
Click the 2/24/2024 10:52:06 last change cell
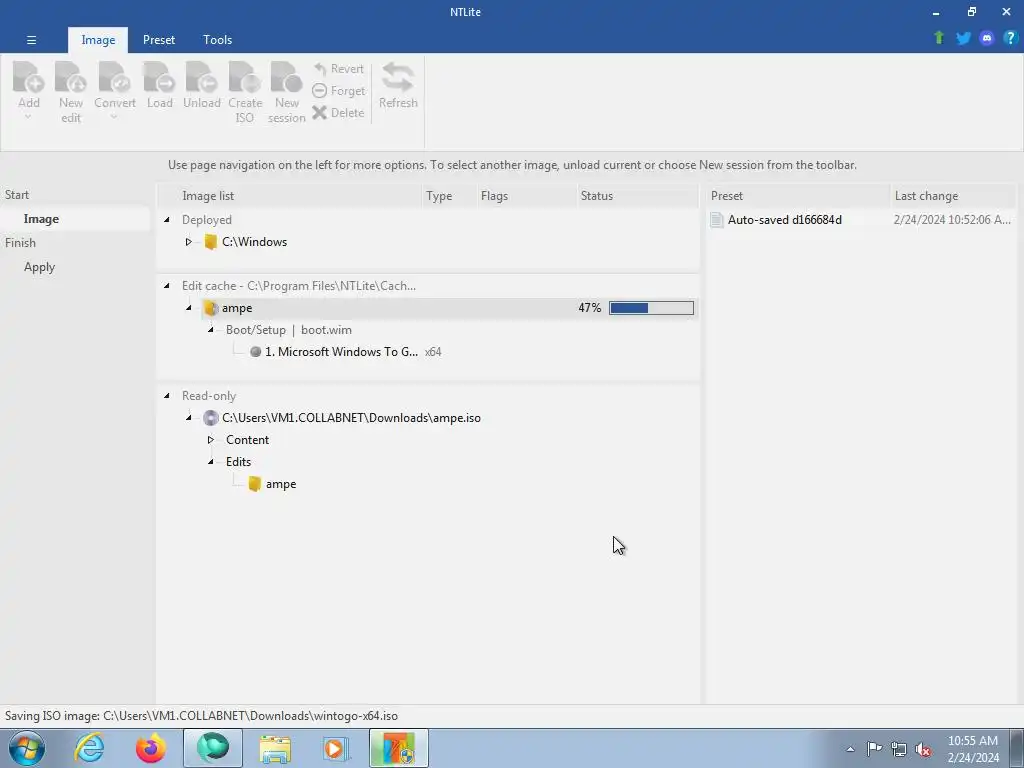point(952,220)
